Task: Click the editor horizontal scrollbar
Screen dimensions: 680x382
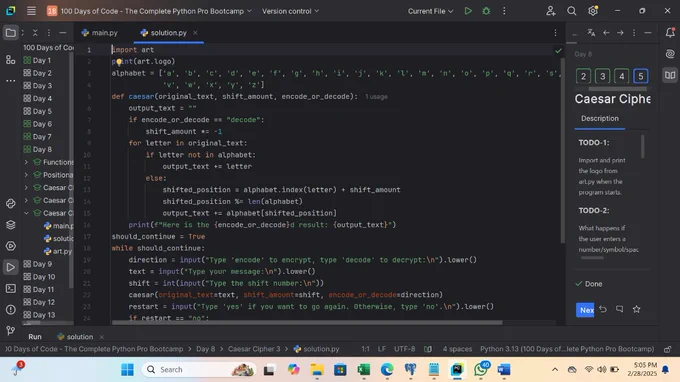Action: click(307, 323)
